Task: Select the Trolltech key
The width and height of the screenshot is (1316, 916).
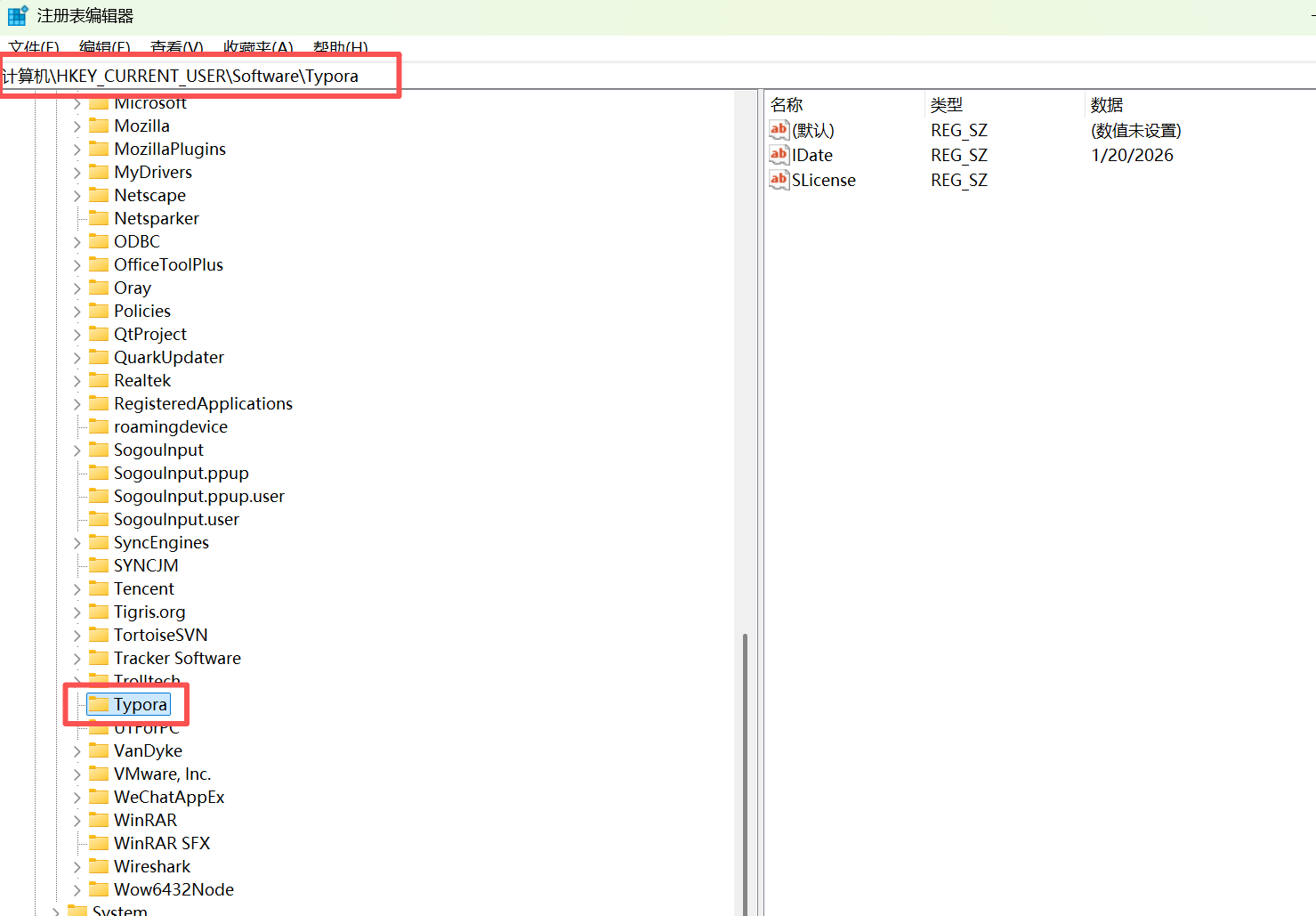Action: pos(147,680)
